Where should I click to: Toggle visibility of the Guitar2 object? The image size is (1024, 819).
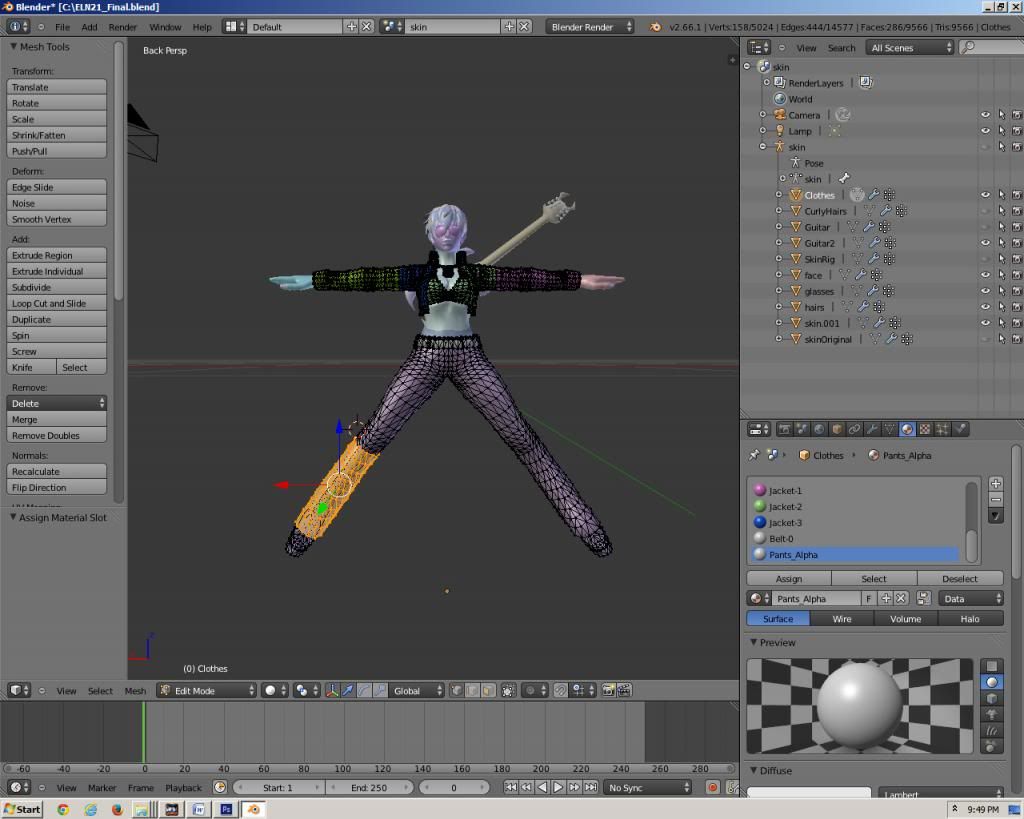pos(985,243)
